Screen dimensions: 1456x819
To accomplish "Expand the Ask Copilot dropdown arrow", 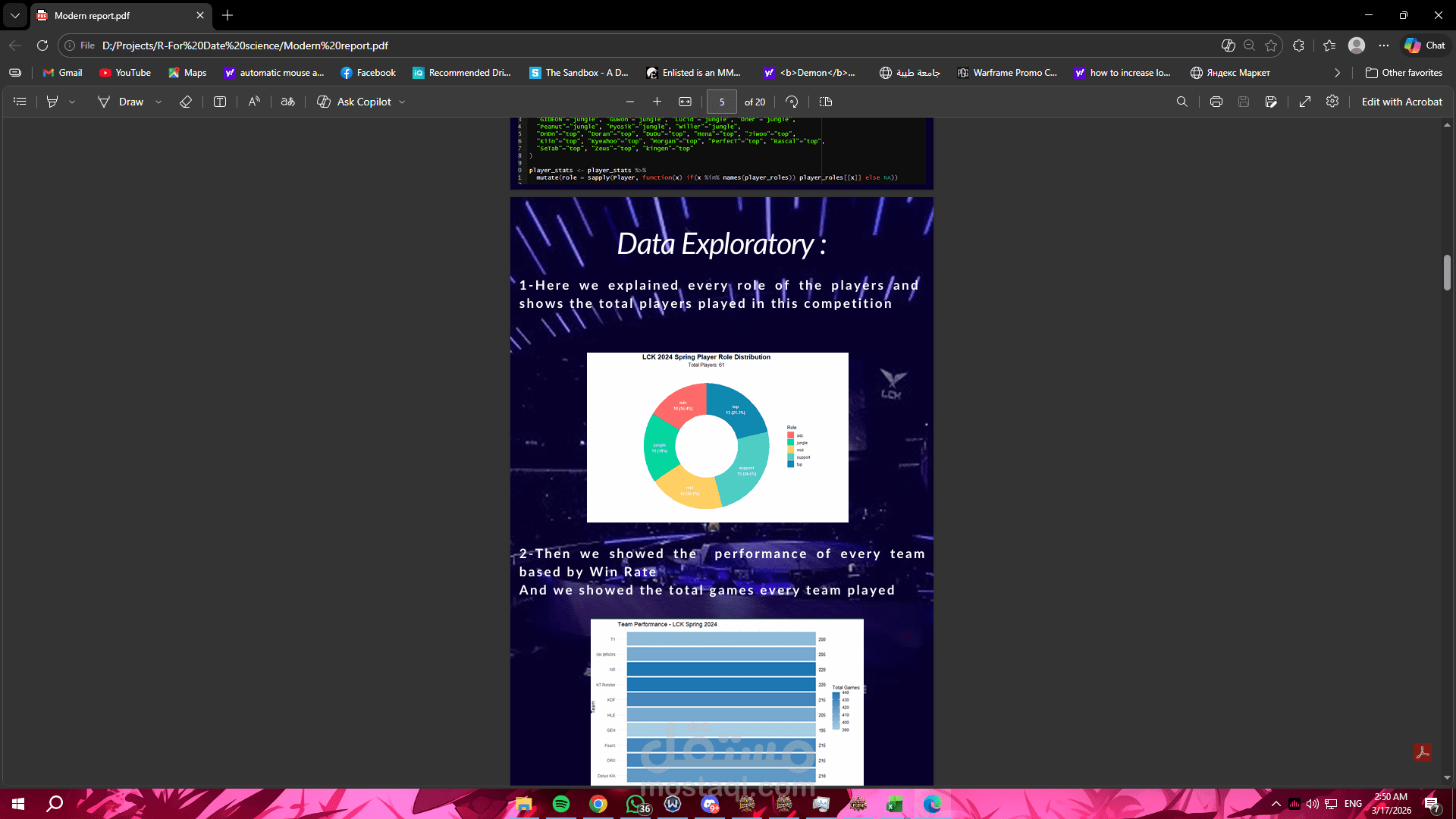I will tap(402, 102).
